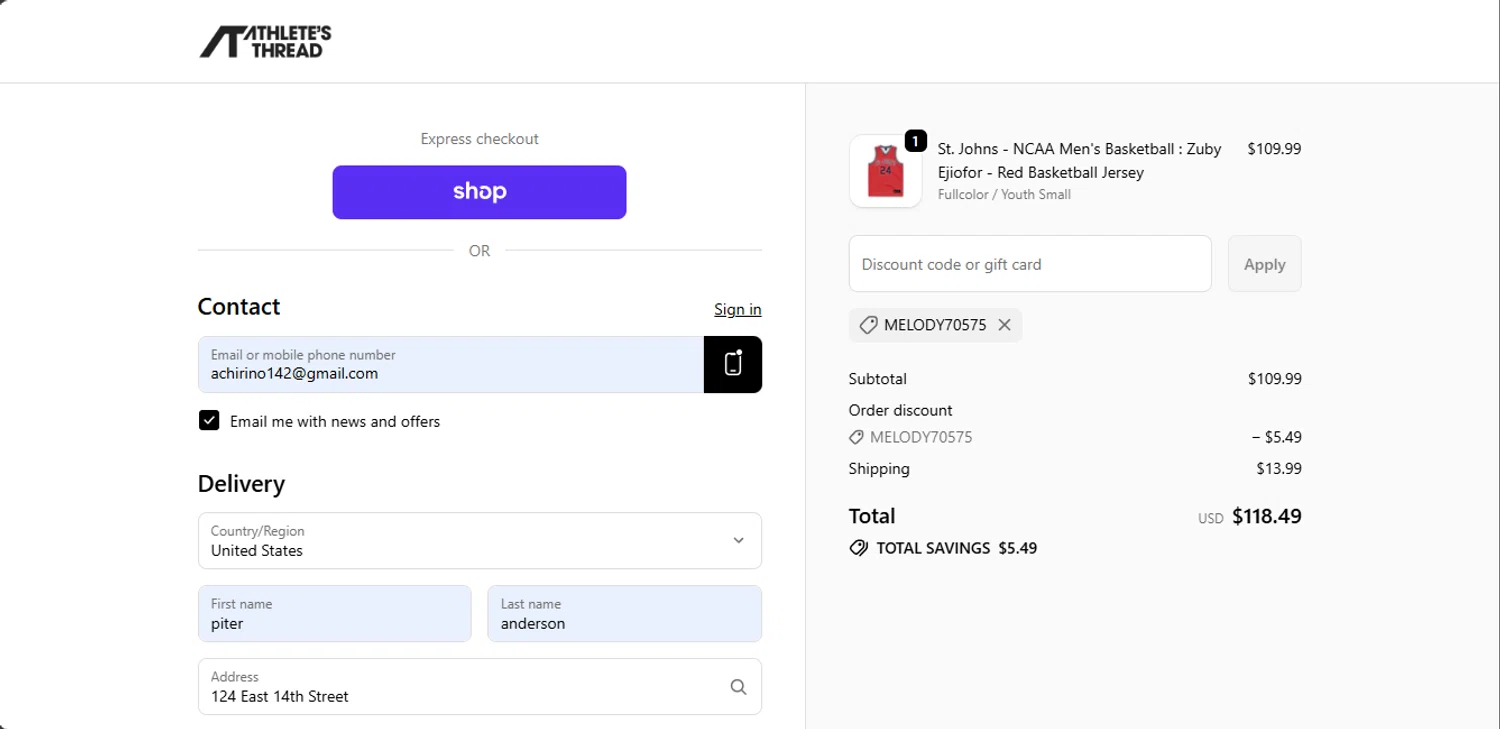1500x729 pixels.
Task: Click the First name field
Action: click(x=335, y=614)
